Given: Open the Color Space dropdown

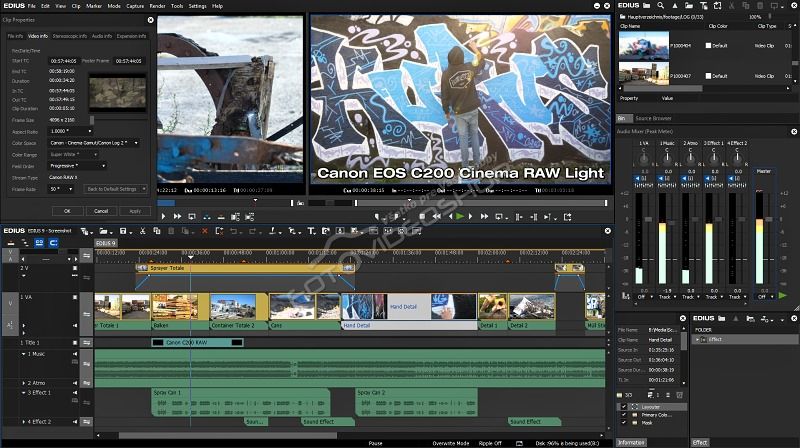Looking at the screenshot, I should (94, 143).
